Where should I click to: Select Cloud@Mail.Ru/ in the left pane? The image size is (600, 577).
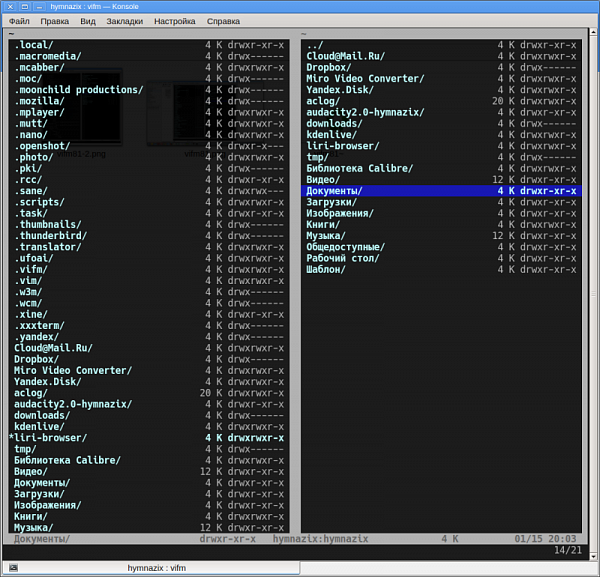[149, 348]
